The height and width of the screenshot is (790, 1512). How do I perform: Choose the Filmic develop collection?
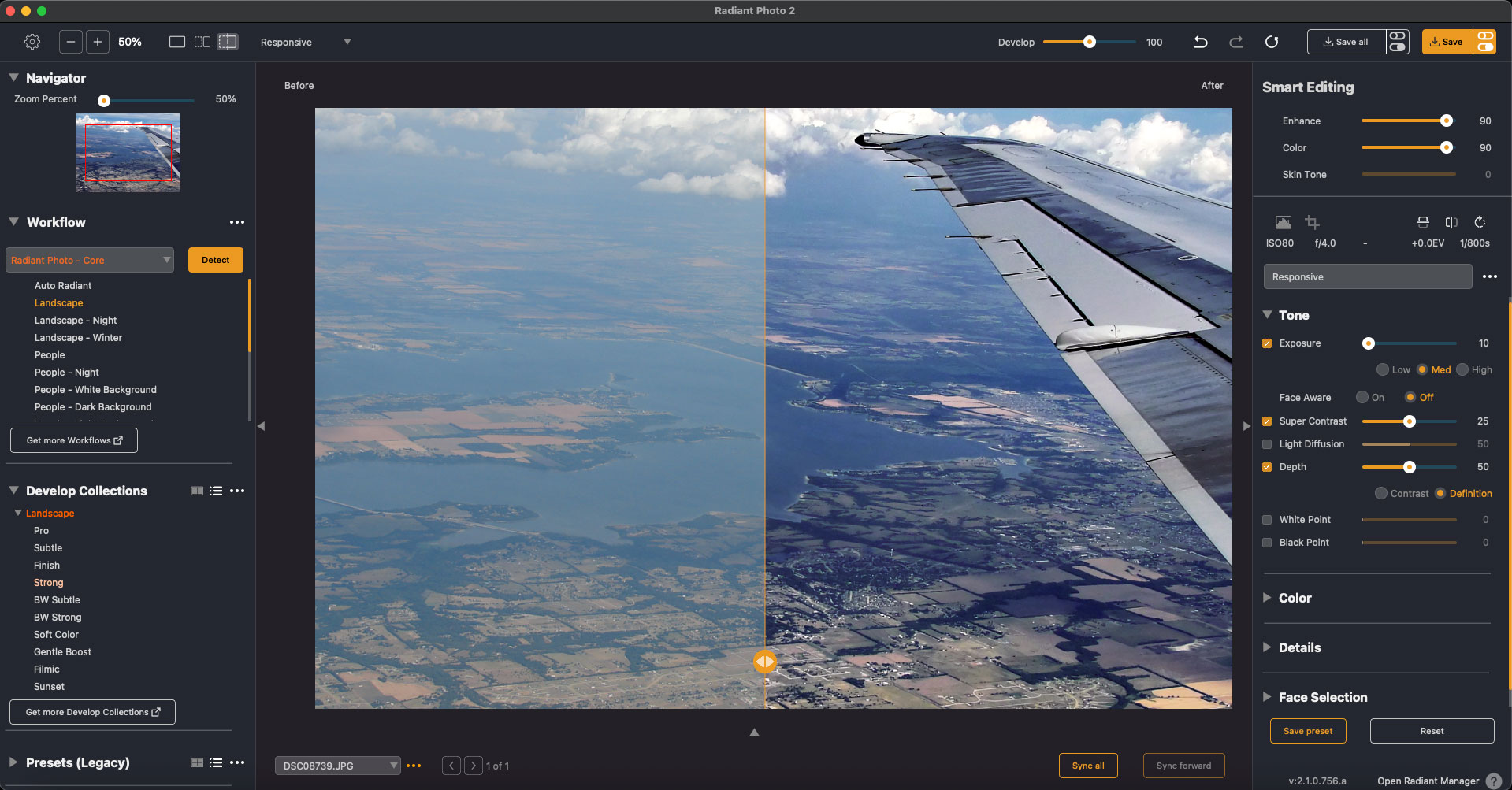pos(46,669)
